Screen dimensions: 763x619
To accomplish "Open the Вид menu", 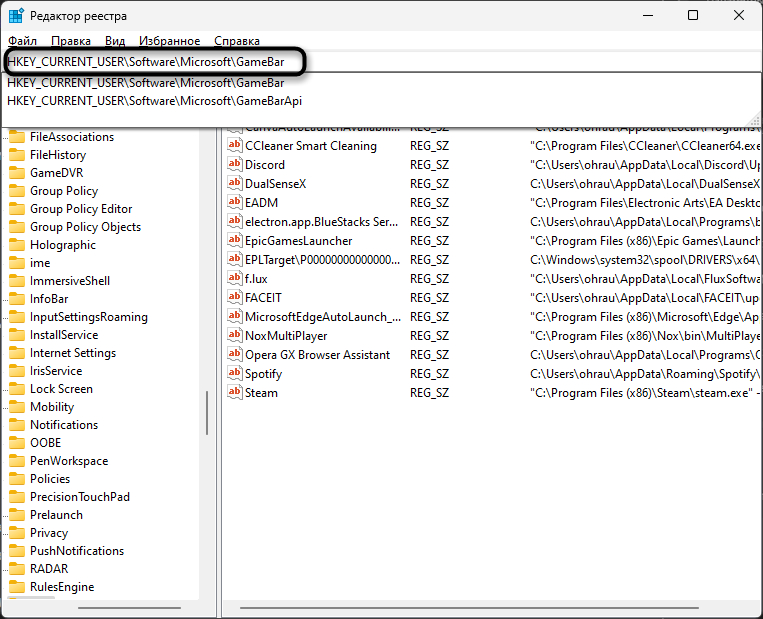I will pyautogui.click(x=115, y=41).
